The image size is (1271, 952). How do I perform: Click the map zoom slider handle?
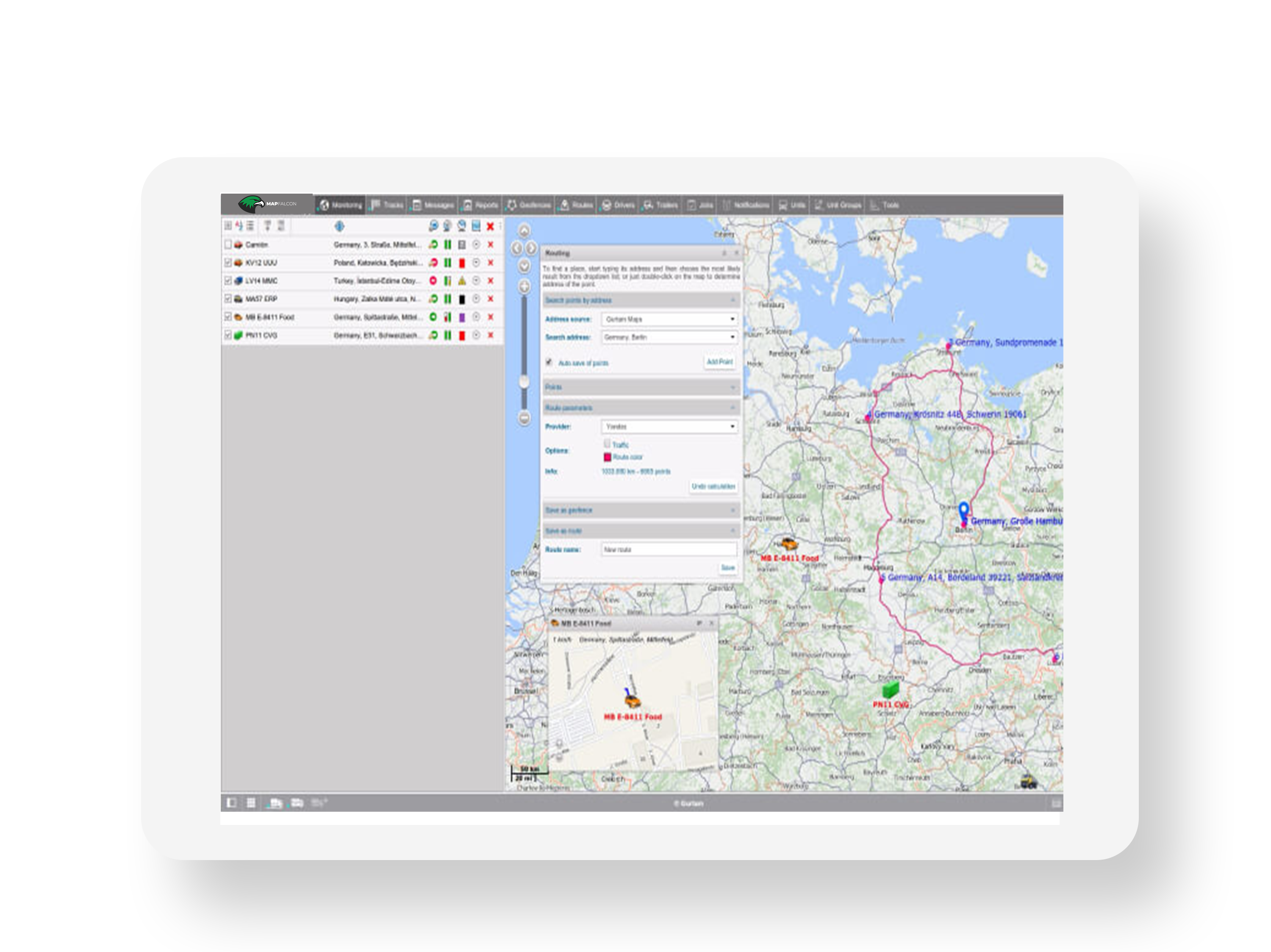click(524, 381)
